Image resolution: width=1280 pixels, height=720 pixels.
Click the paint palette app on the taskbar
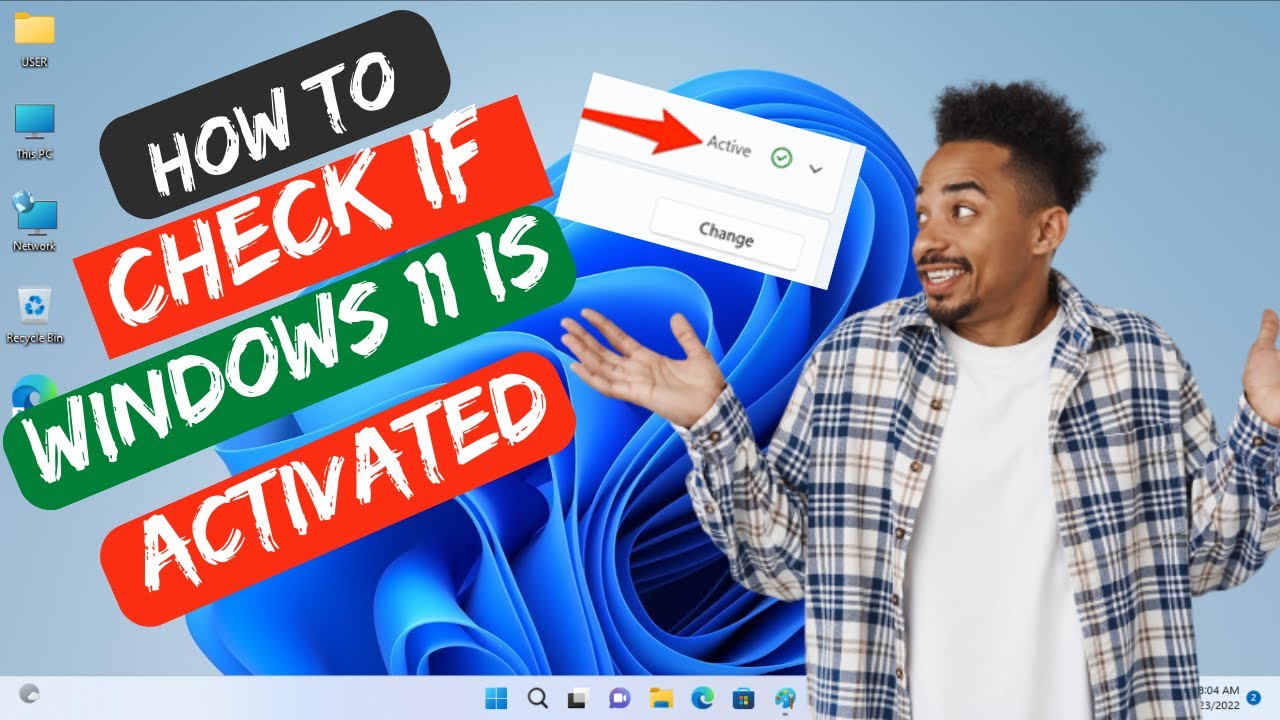click(x=785, y=697)
